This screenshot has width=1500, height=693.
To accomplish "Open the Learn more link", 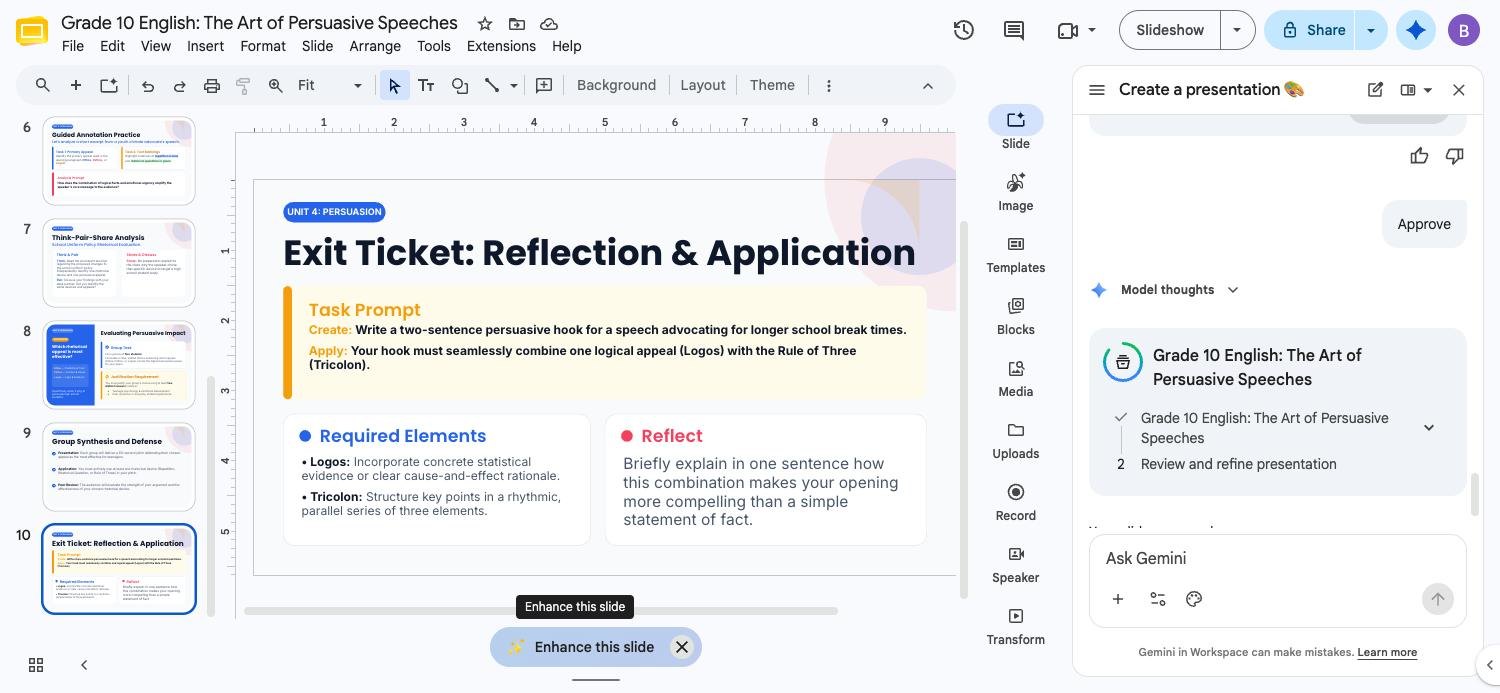I will (1387, 652).
